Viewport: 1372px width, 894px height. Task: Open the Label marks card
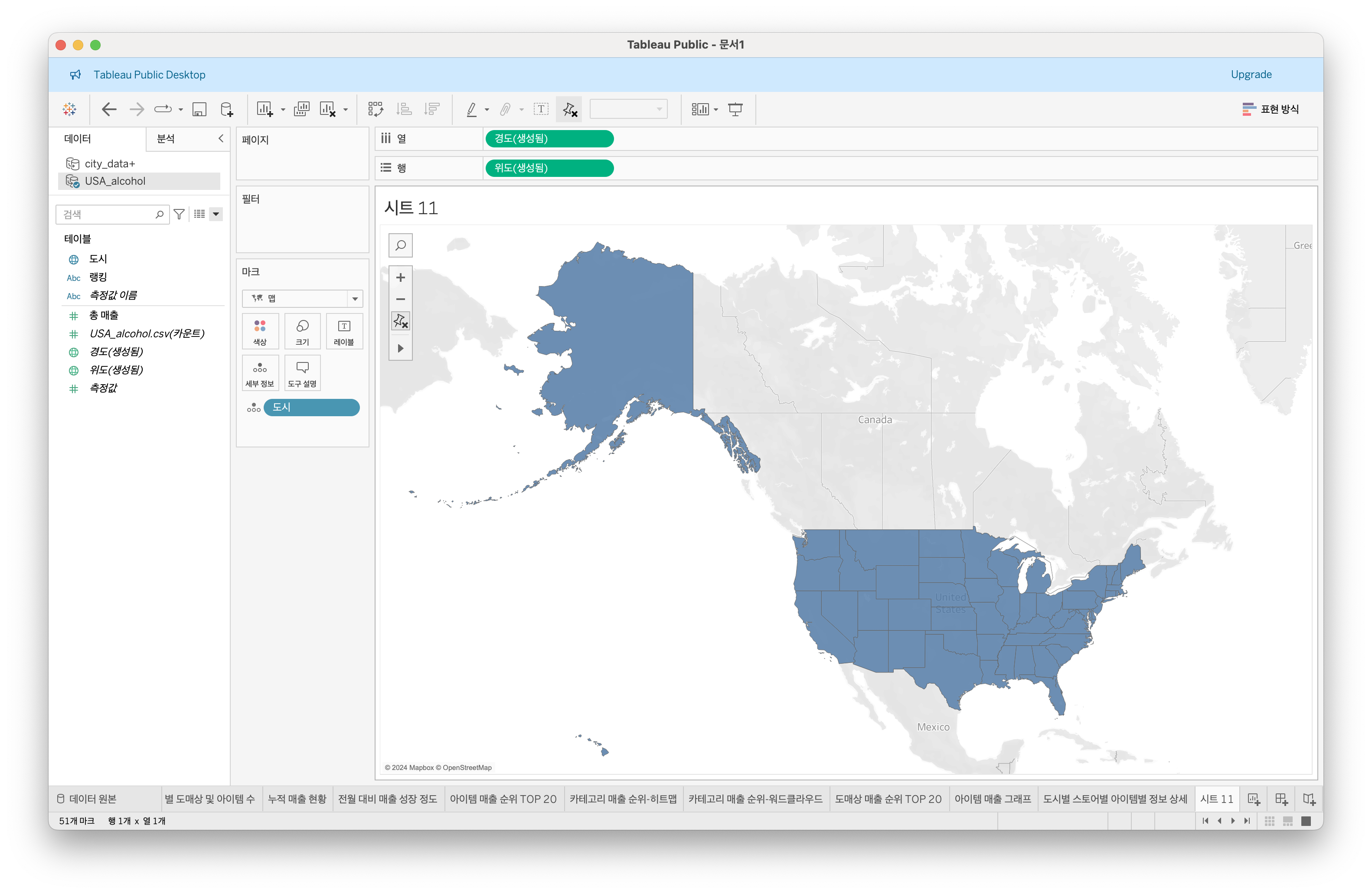(343, 331)
